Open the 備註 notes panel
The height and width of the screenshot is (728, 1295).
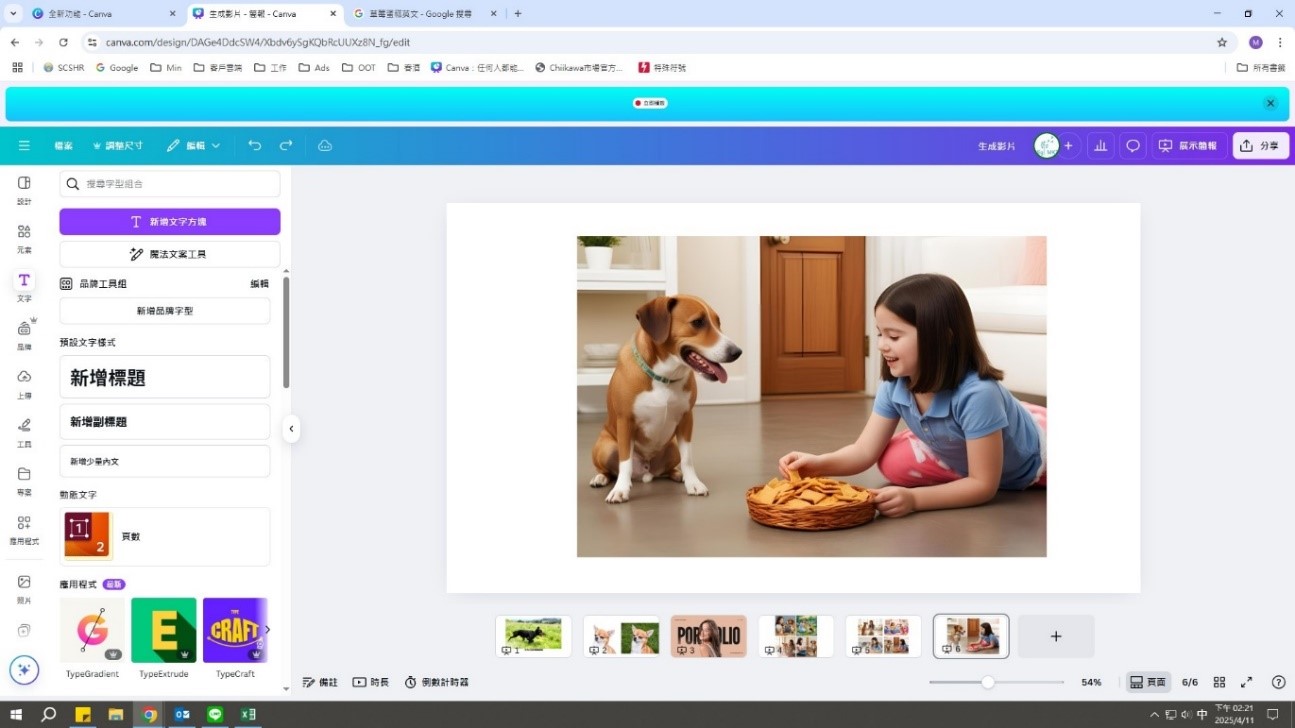pos(320,682)
